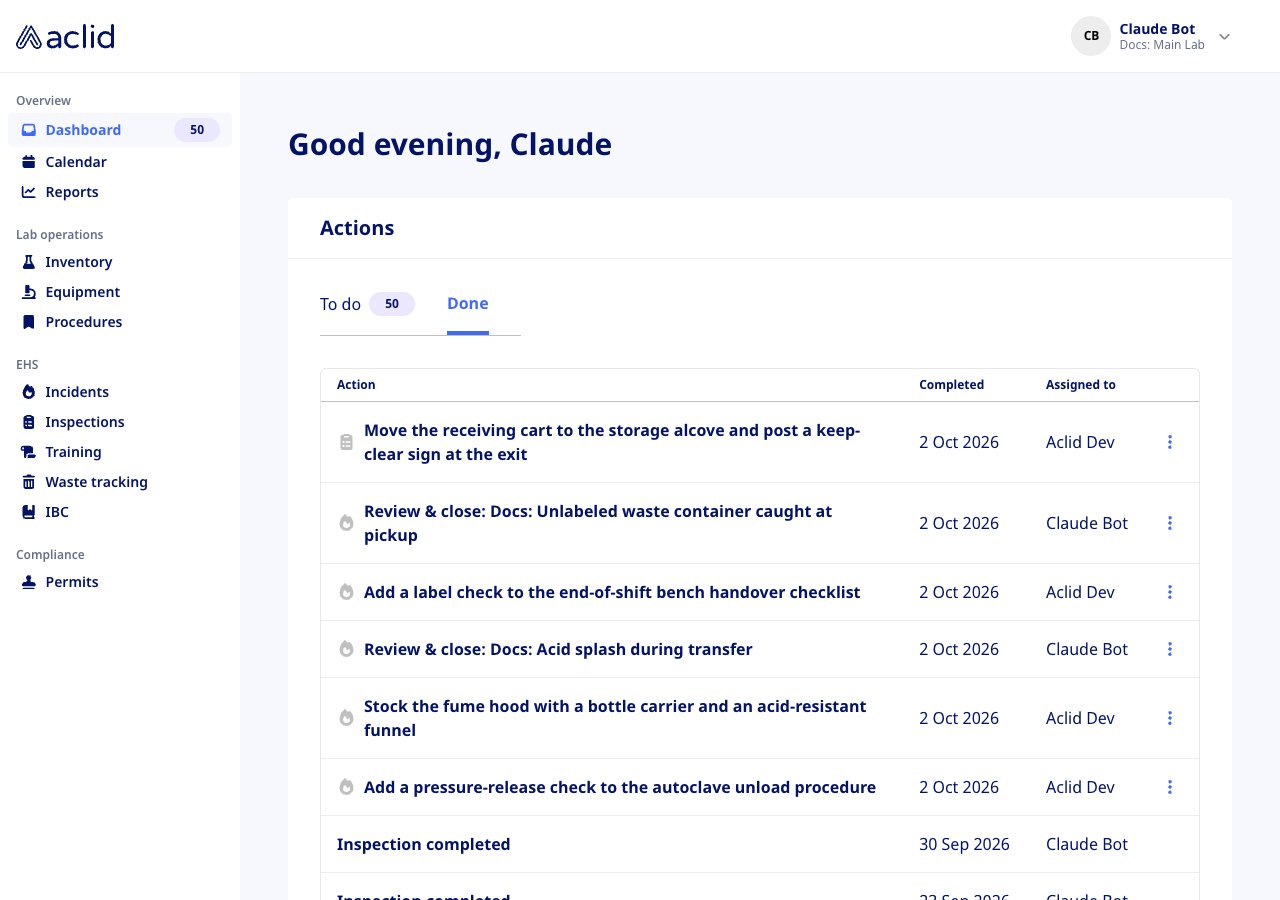1280x900 pixels.
Task: Click the Training icon in sidebar
Action: coord(29,452)
